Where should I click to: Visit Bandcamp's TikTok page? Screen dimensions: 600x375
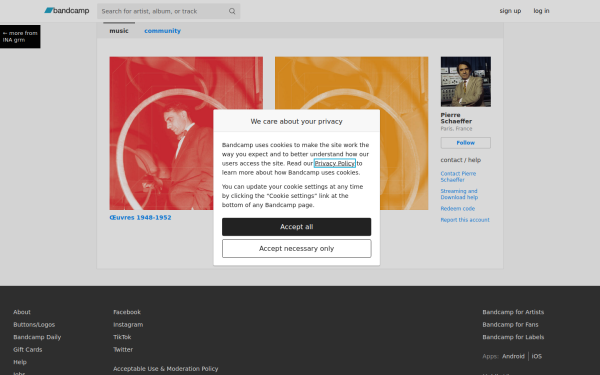coord(122,337)
